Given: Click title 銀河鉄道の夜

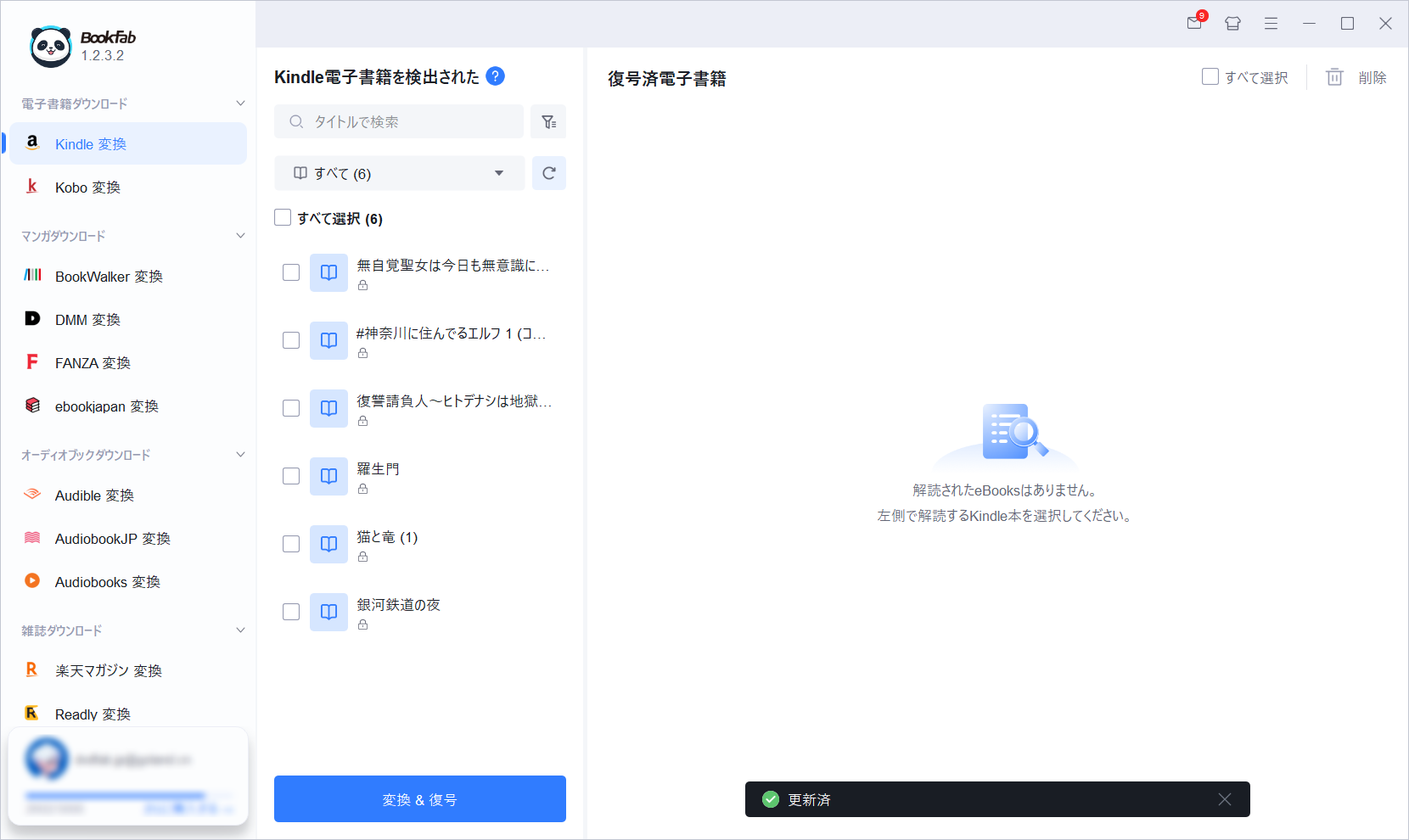Looking at the screenshot, I should [x=398, y=604].
